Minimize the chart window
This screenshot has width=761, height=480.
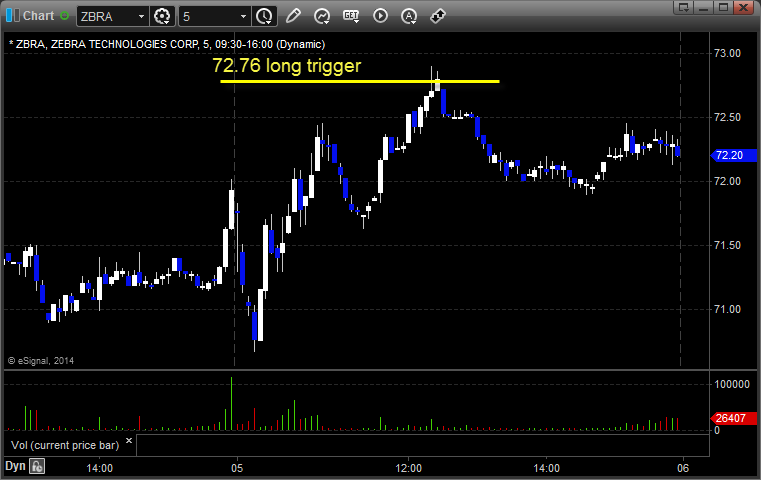pos(704,7)
